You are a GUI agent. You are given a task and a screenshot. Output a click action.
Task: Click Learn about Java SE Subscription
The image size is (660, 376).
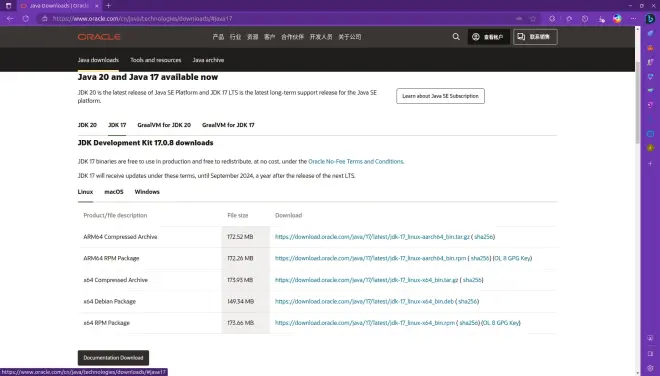[440, 96]
